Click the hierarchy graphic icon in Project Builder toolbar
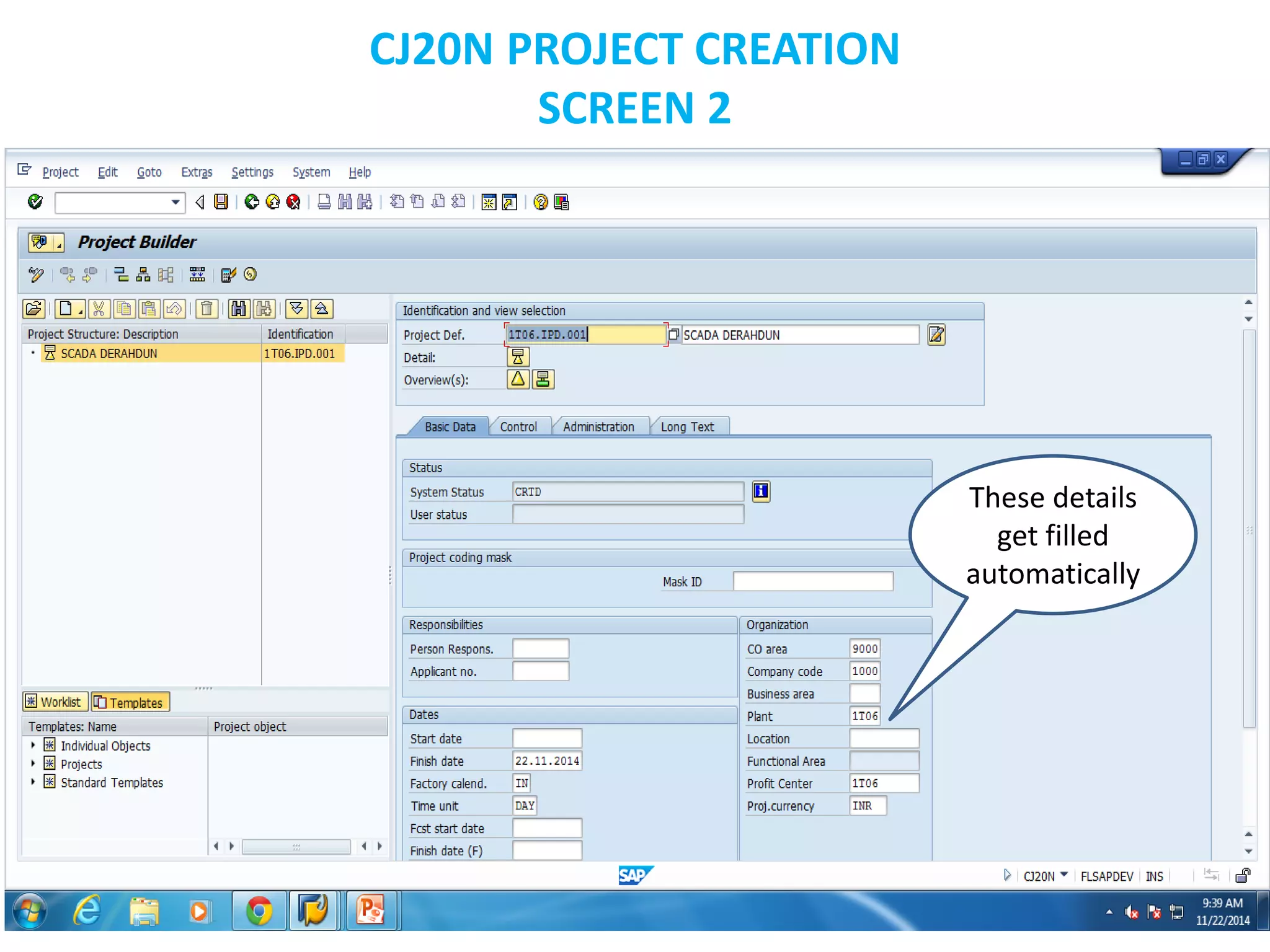The height and width of the screenshot is (952, 1270). pyautogui.click(x=143, y=275)
